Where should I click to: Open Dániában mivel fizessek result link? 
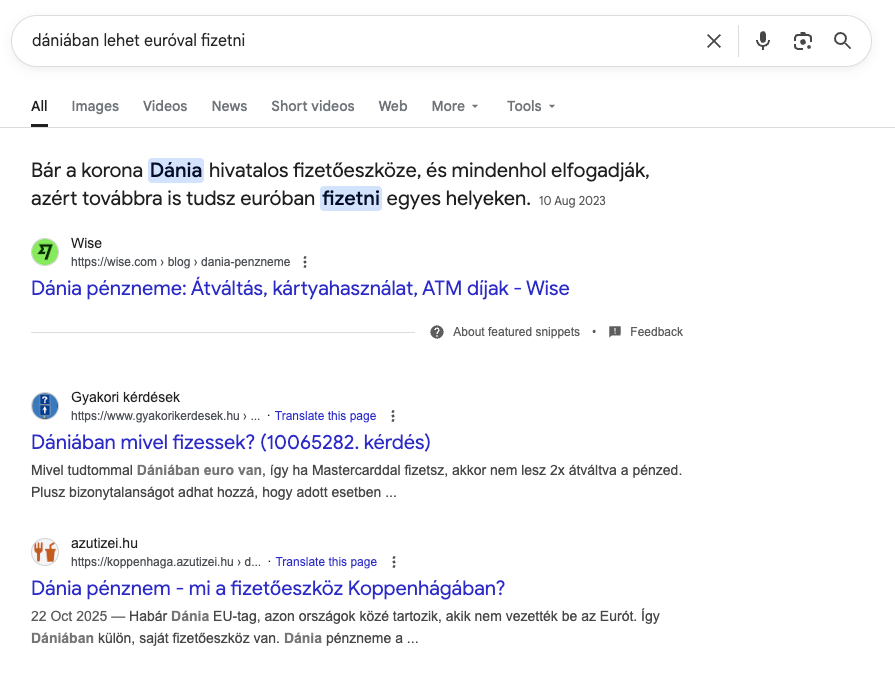[231, 442]
